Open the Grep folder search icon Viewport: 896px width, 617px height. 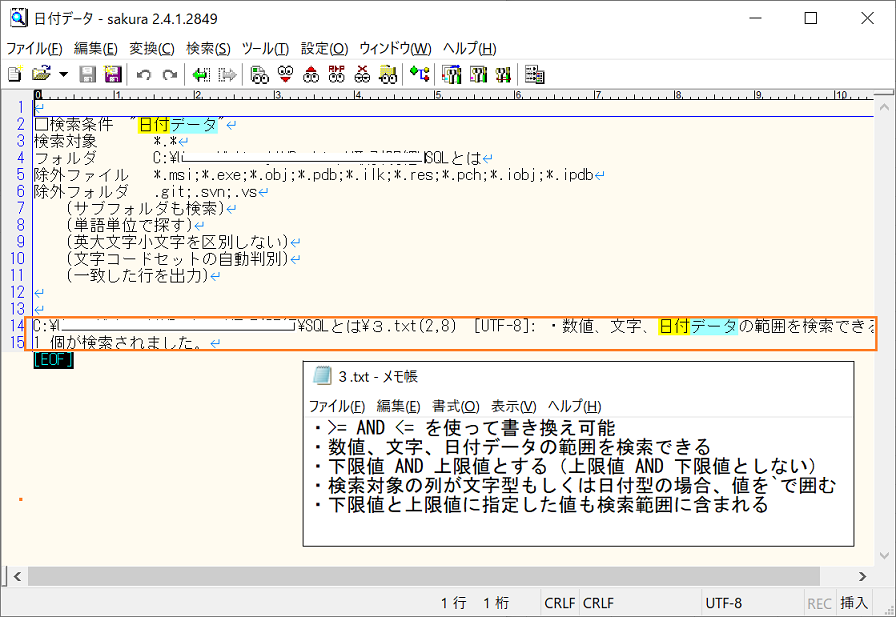click(x=388, y=74)
